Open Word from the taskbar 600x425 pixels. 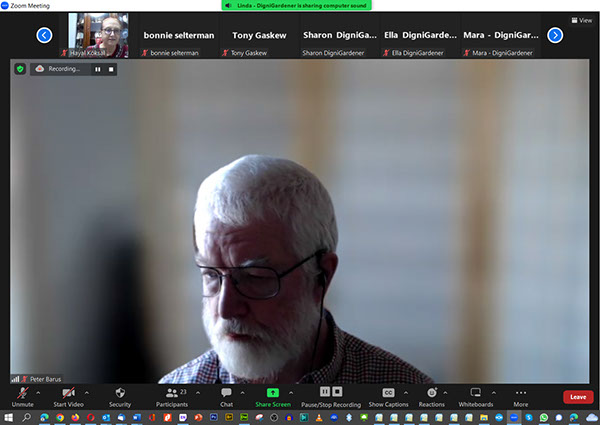[137, 417]
